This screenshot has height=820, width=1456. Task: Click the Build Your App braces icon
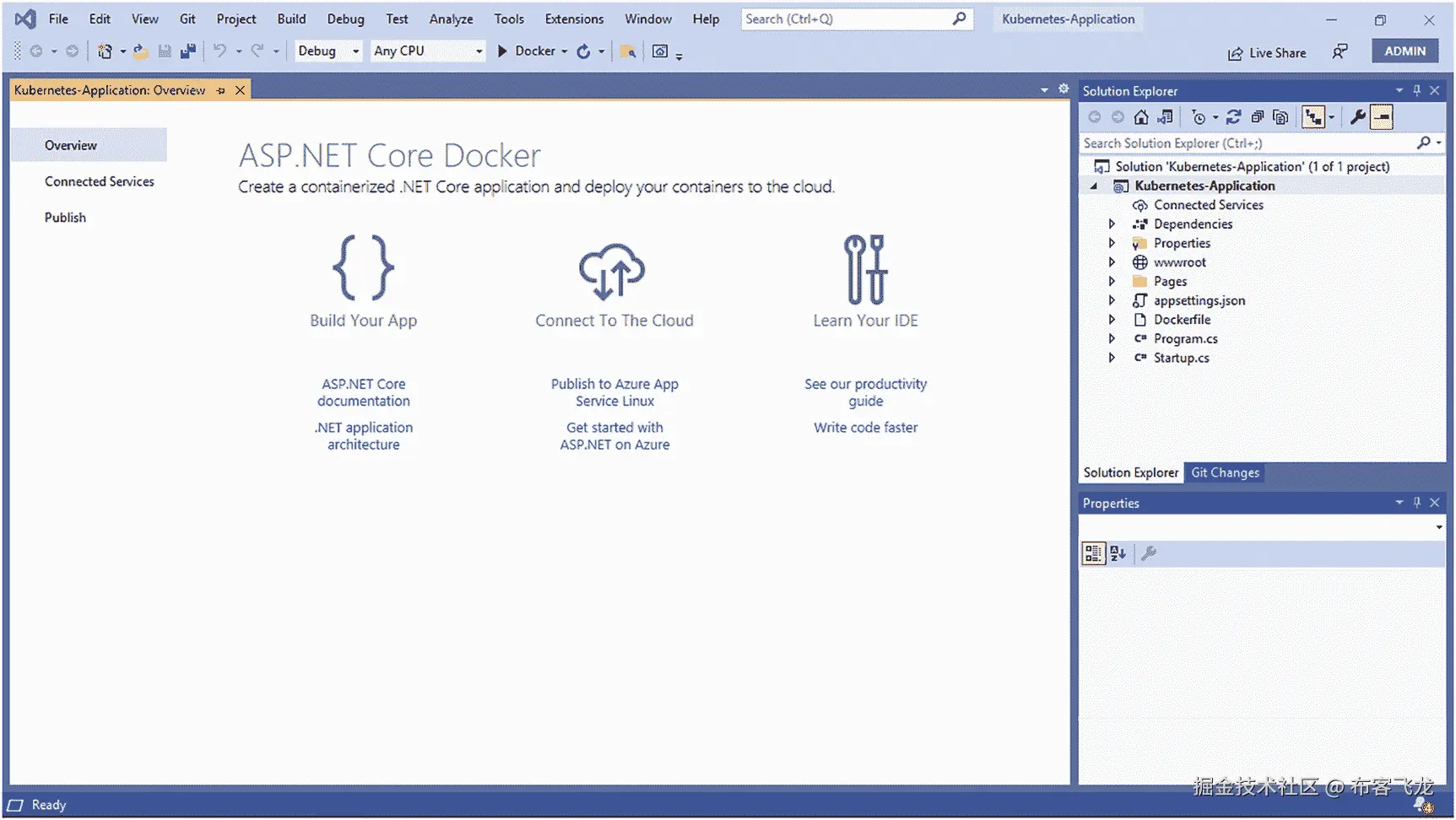coord(364,267)
